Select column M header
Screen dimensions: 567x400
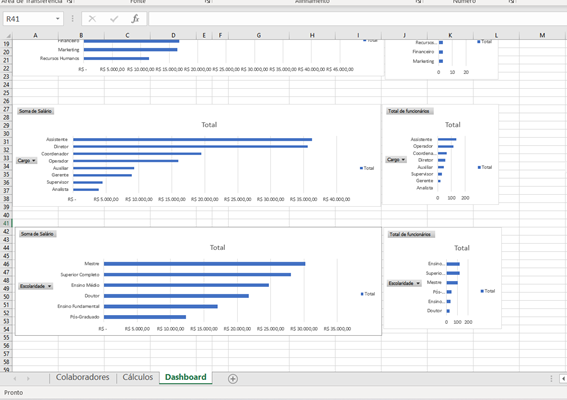(x=542, y=35)
